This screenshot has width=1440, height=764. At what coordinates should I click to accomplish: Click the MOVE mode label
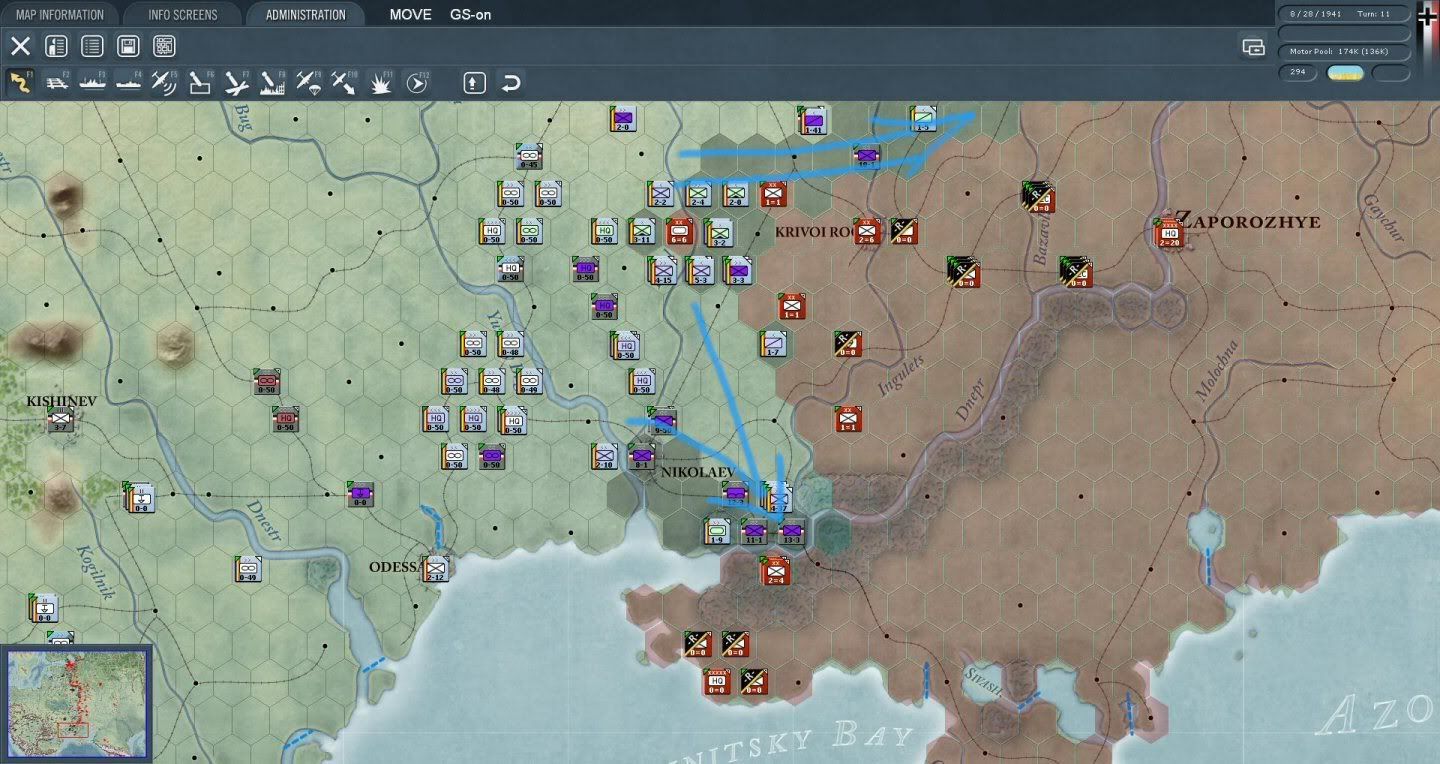411,15
